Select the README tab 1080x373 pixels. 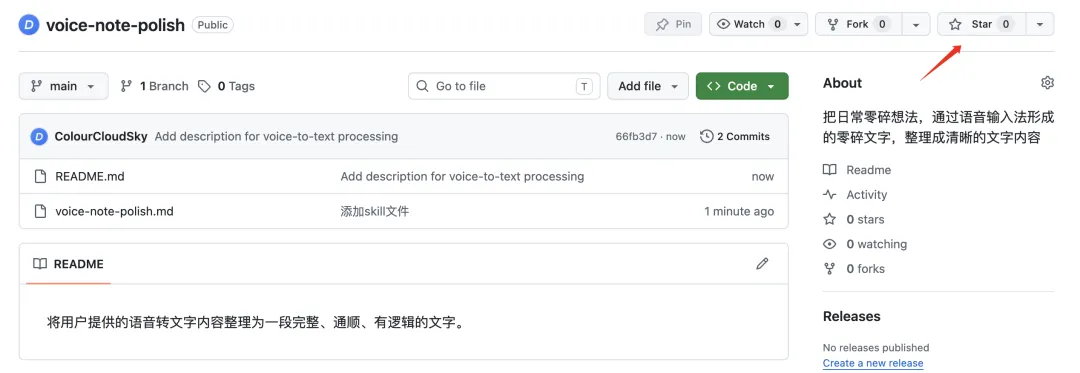tap(68, 264)
